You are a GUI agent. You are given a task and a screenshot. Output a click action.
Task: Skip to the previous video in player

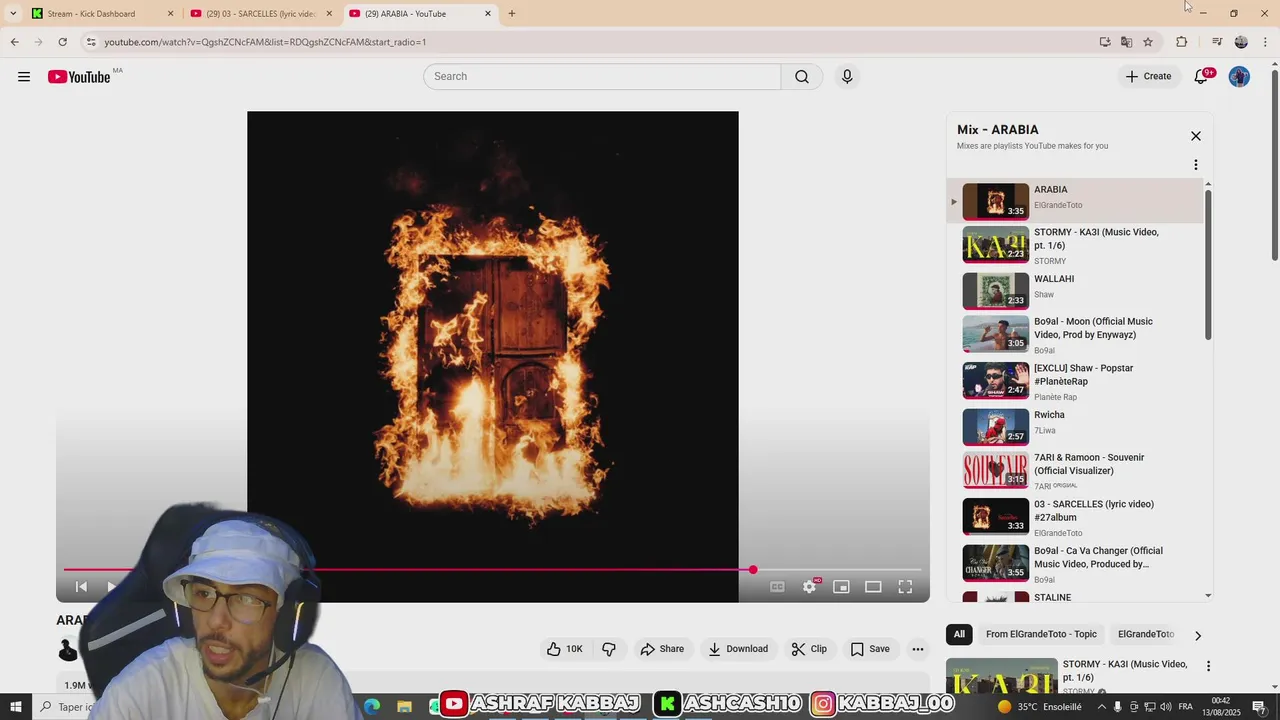tap(82, 587)
